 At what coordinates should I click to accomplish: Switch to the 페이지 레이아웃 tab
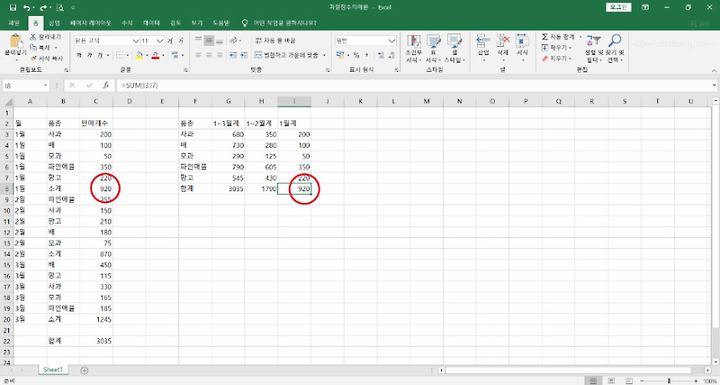click(x=90, y=23)
